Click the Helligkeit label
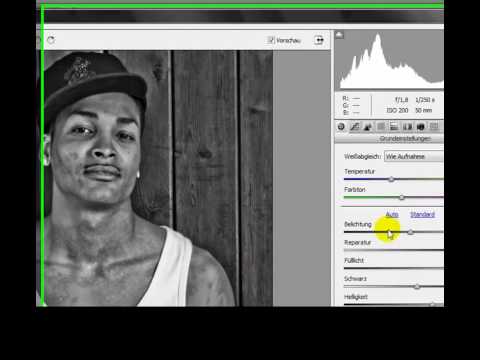 356,297
